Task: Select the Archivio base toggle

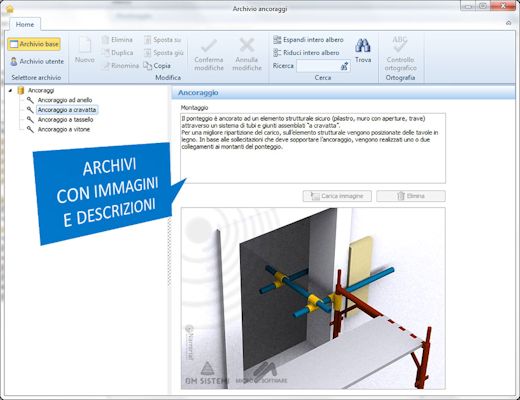Action: (x=34, y=44)
